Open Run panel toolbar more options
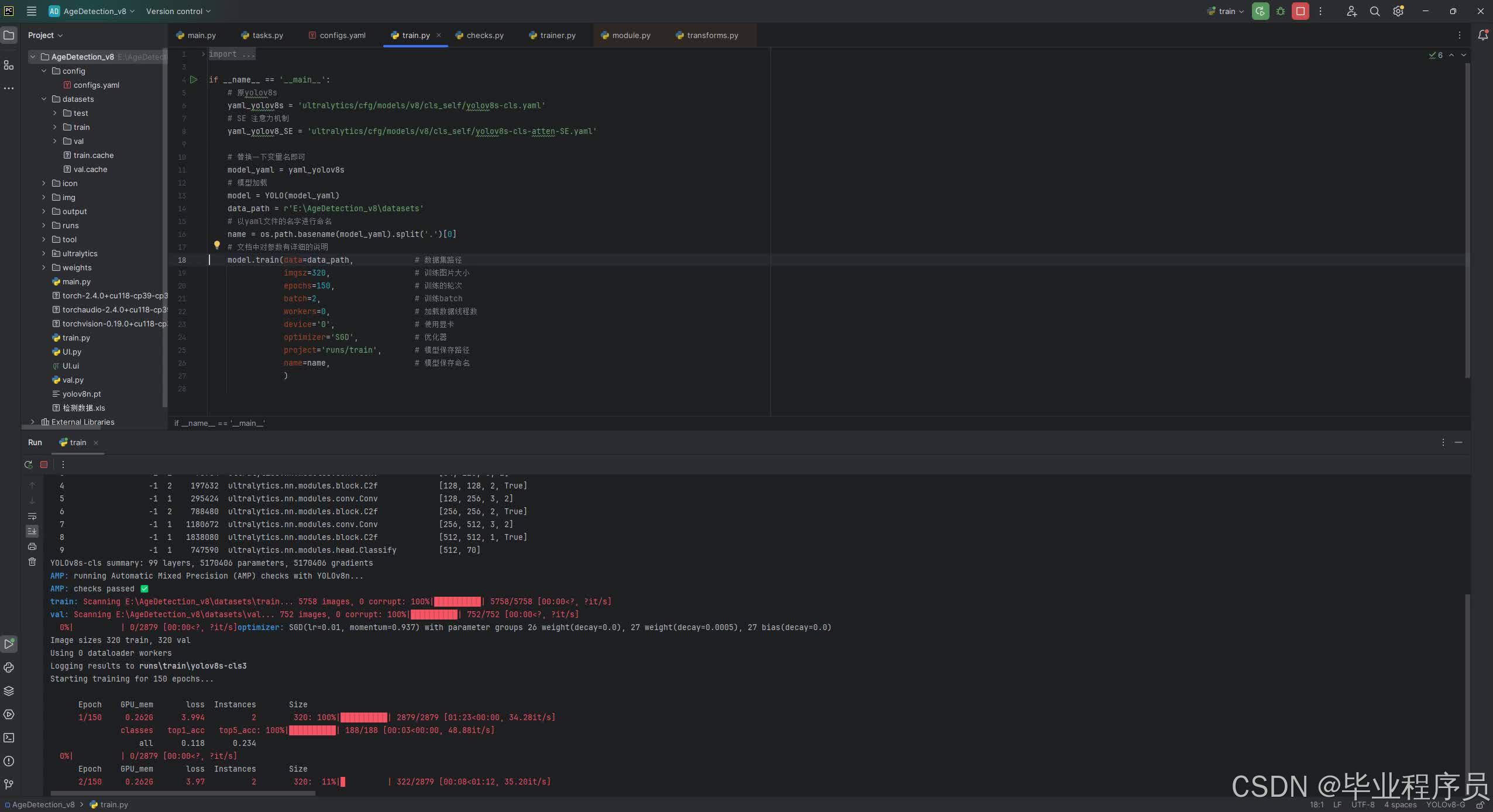The width and height of the screenshot is (1493, 812). tap(63, 465)
